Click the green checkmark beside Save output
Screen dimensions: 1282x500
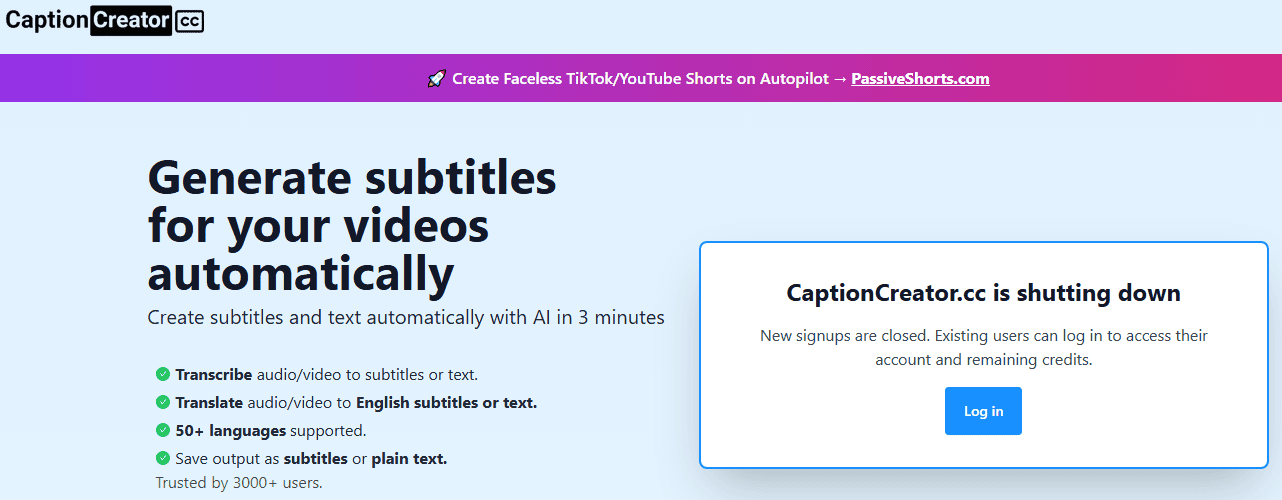click(x=162, y=458)
